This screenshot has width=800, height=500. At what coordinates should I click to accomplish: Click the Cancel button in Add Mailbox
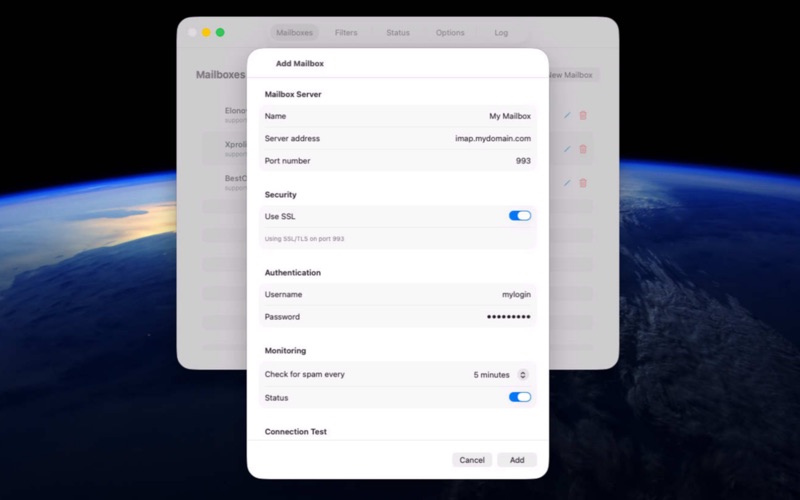tap(472, 460)
